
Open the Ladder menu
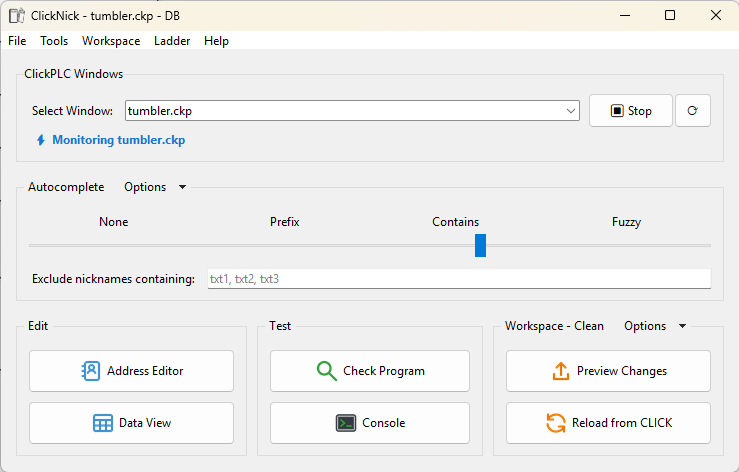point(172,41)
